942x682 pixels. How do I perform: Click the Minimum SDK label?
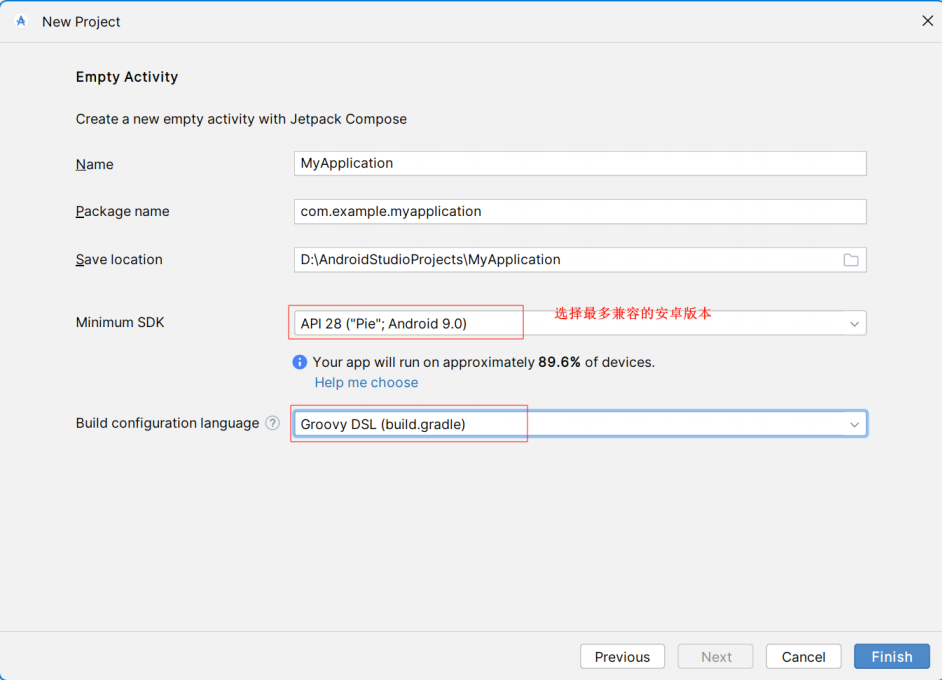[x=120, y=323]
